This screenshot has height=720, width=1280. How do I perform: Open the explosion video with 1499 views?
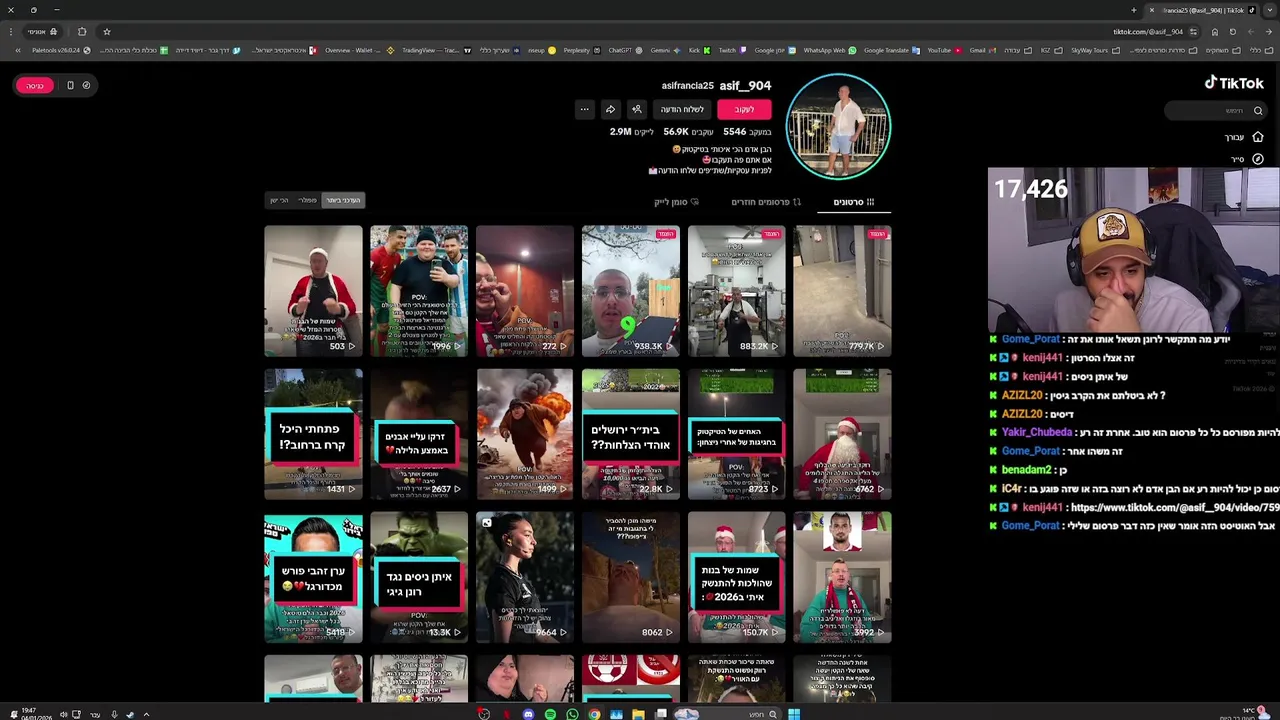click(x=525, y=434)
